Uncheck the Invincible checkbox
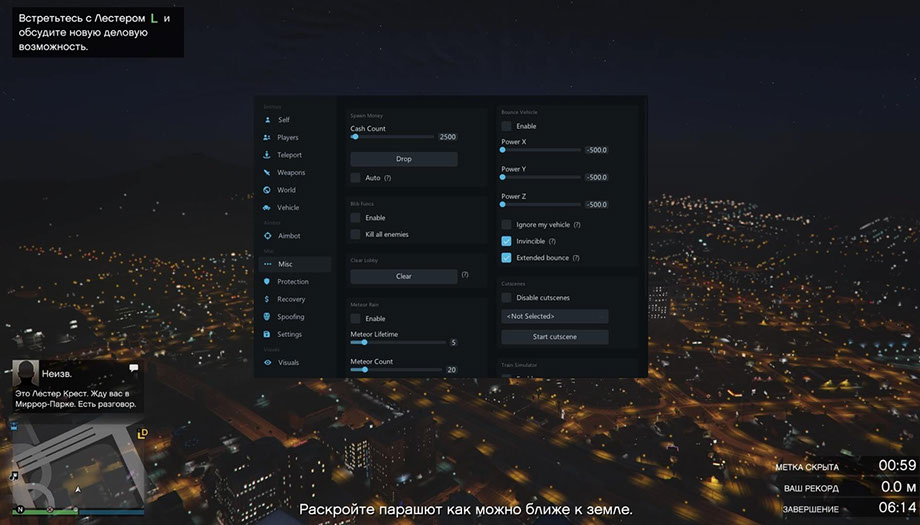 tap(506, 241)
